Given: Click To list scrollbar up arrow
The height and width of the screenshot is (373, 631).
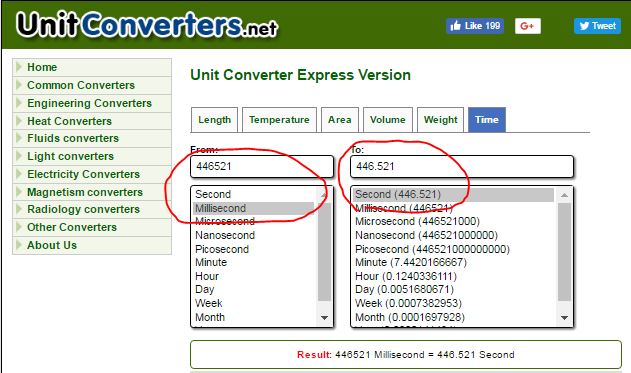Looking at the screenshot, I should tap(564, 195).
